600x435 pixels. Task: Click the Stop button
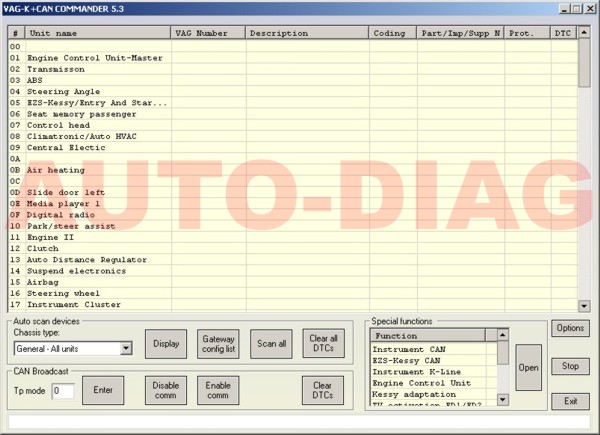pyautogui.click(x=570, y=366)
